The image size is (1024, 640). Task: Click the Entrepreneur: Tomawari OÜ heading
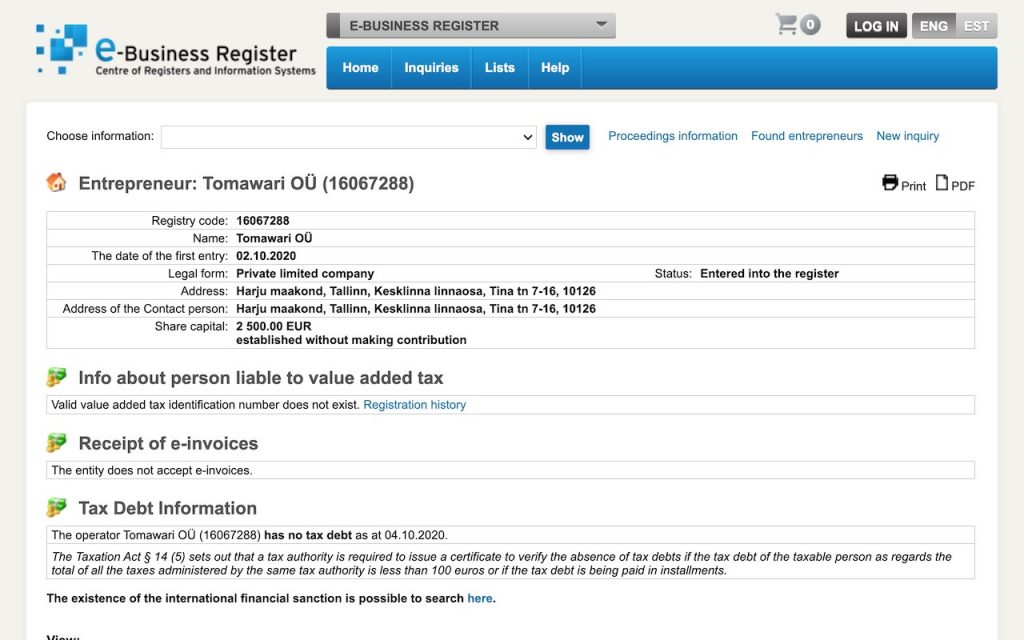[x=246, y=184]
